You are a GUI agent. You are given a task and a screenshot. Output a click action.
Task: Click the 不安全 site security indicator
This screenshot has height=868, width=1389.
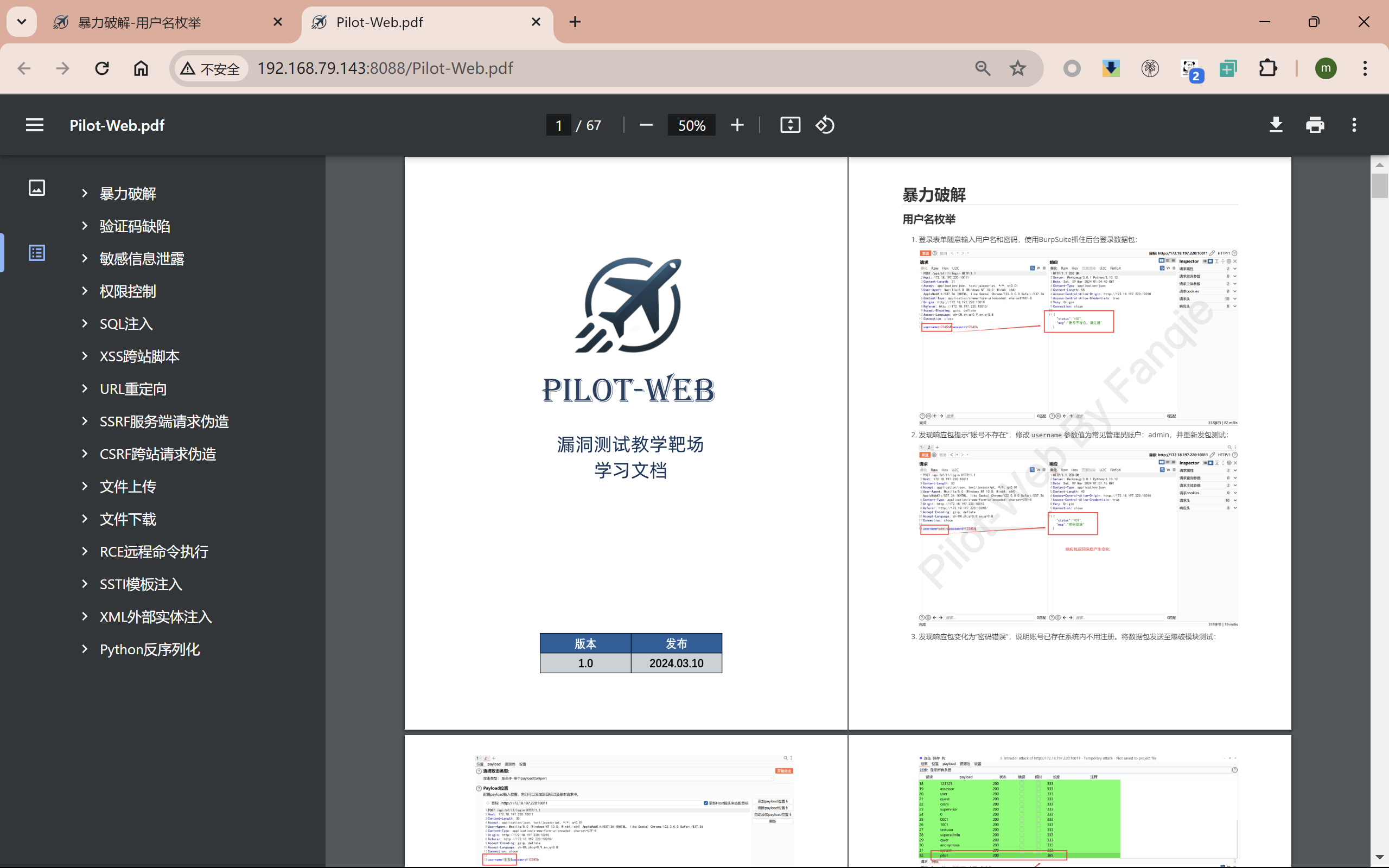210,69
